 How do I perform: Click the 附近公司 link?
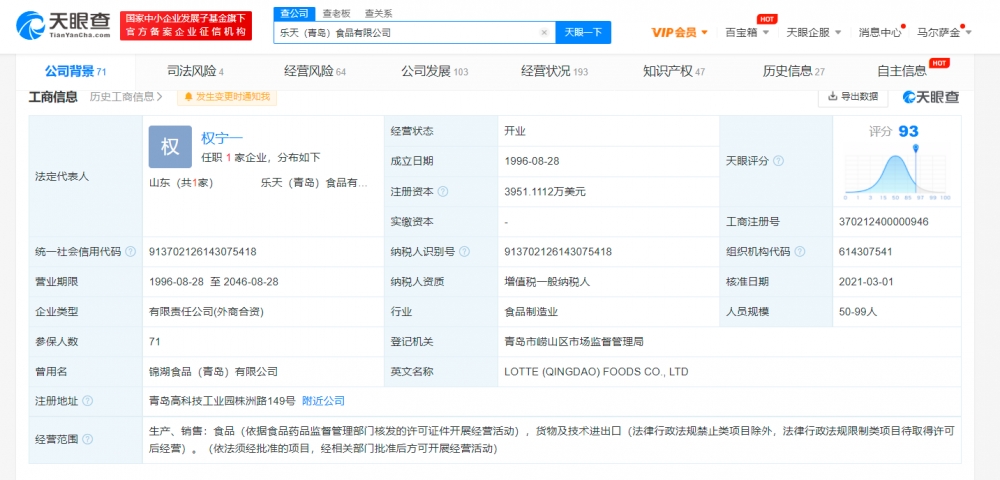323,401
